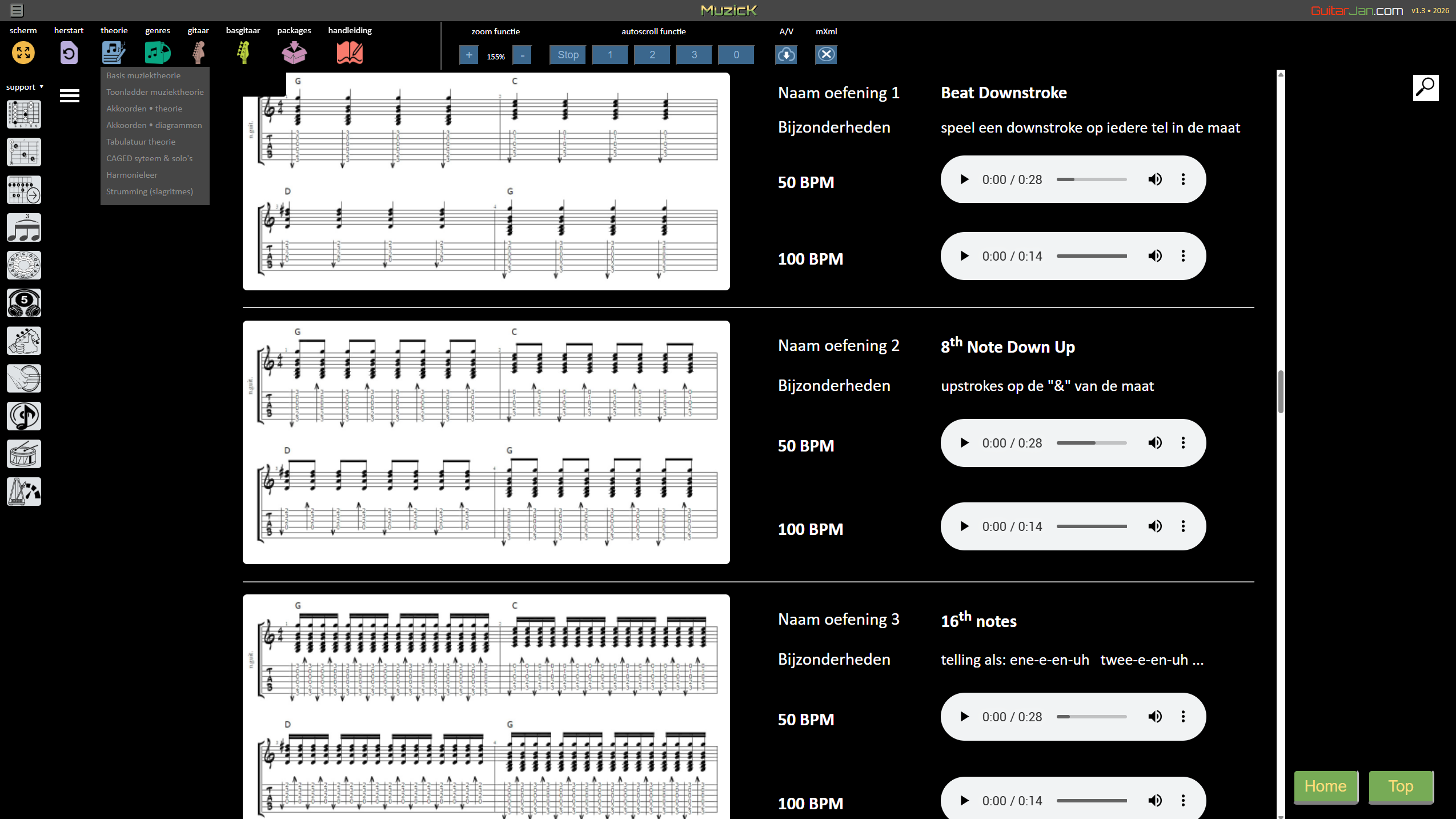The image size is (1456, 819).
Task: Click the green Top button
Action: [x=1401, y=786]
